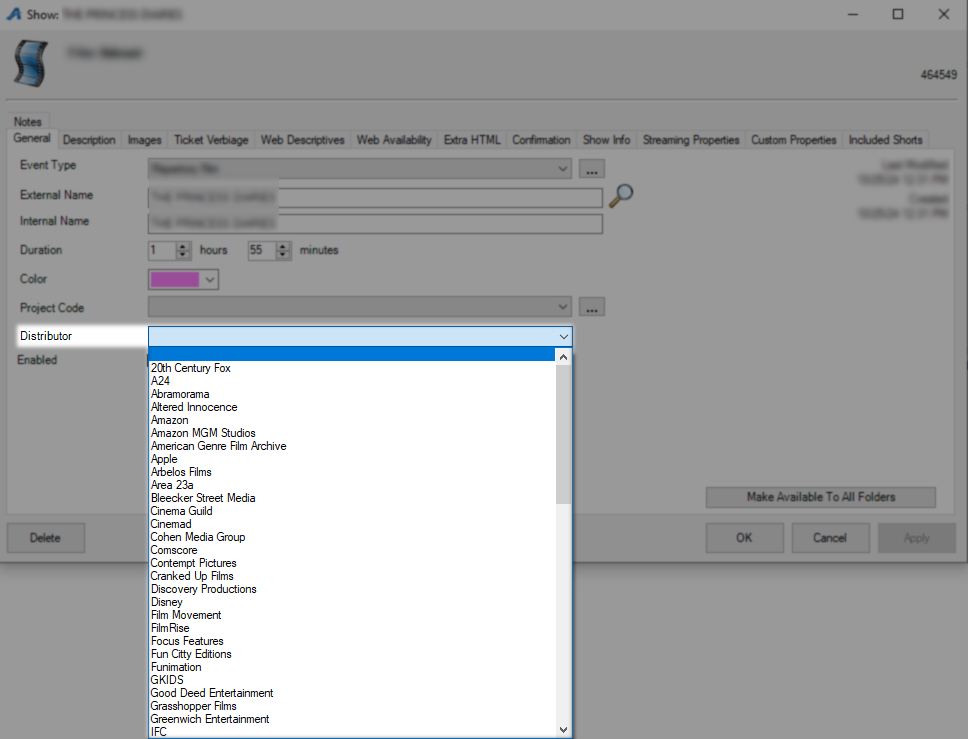
Task: Open the Extra HTML tab
Action: (472, 140)
